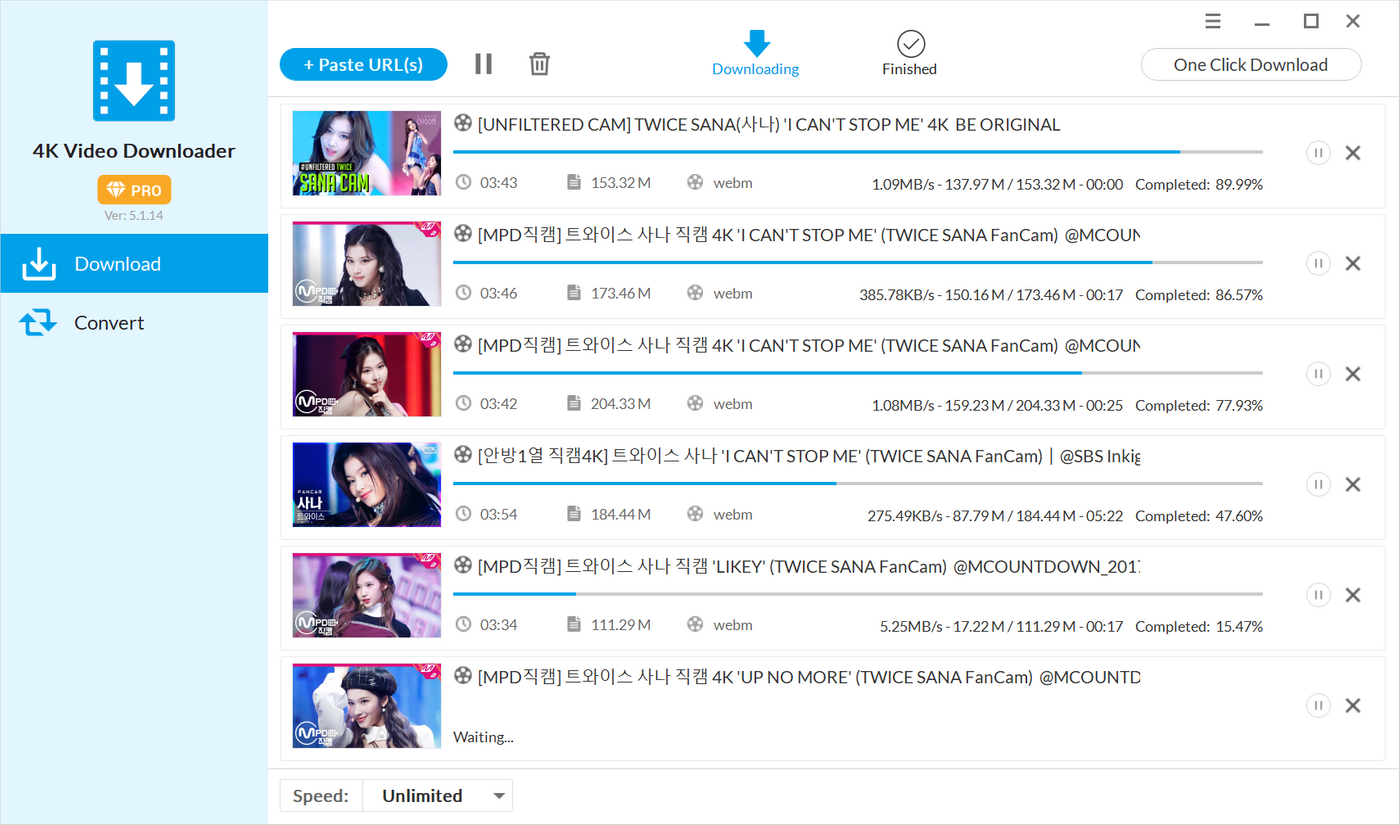
Task: Pause the 86.57% completed download
Action: tap(1318, 263)
